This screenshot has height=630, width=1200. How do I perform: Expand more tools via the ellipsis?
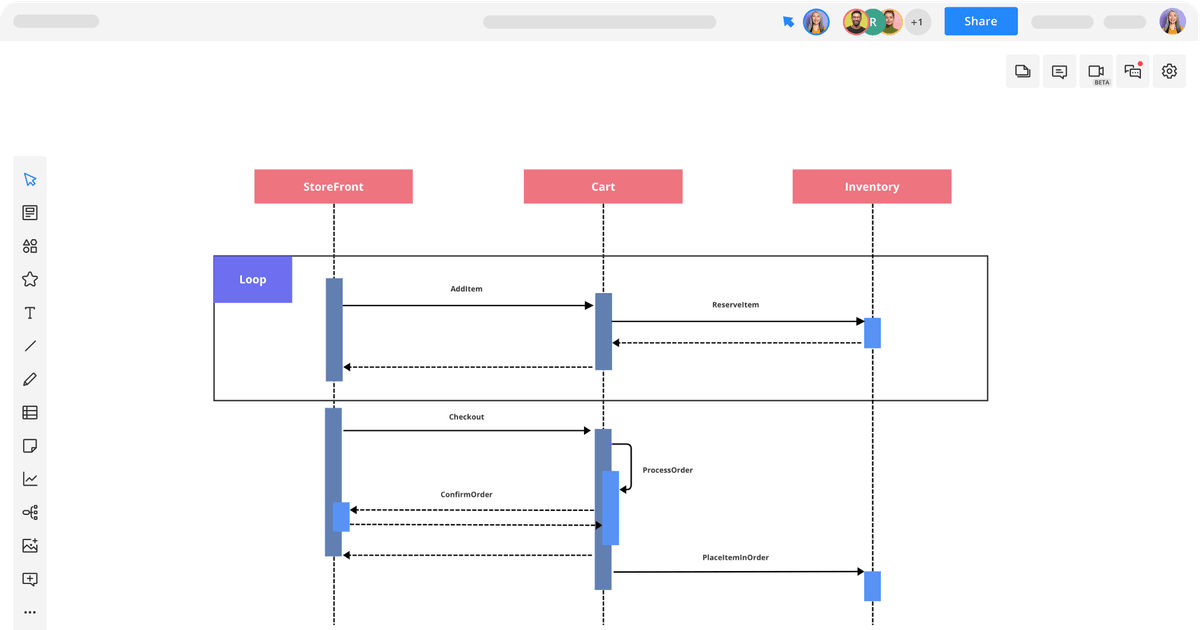(30, 612)
